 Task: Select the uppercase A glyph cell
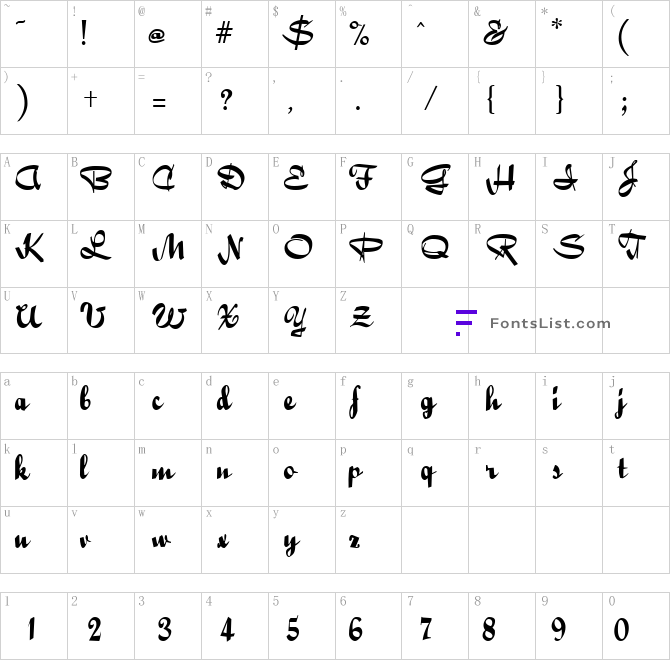(34, 187)
